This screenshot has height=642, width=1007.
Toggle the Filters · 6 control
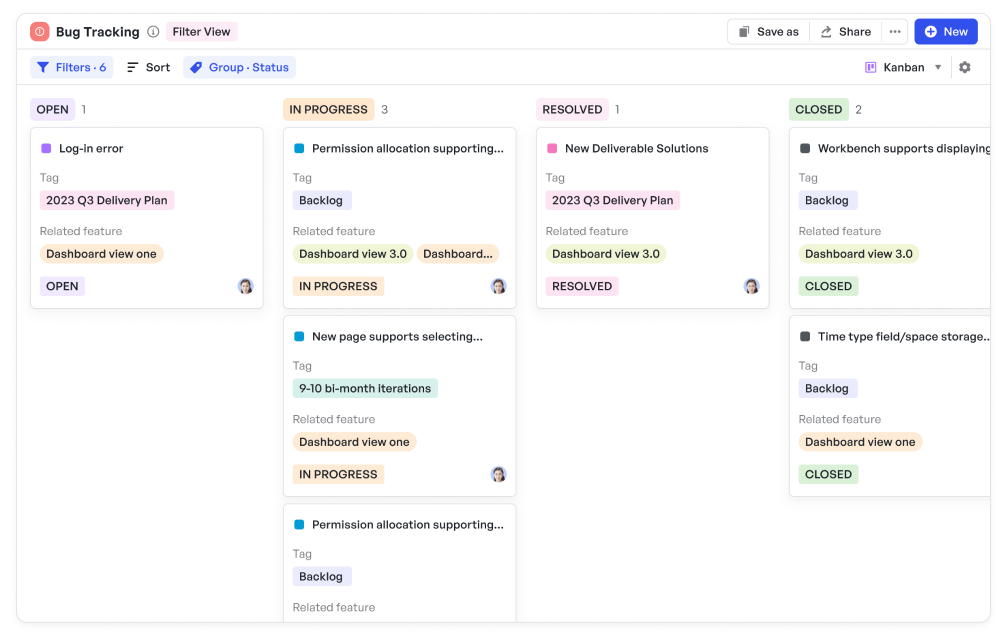point(71,68)
